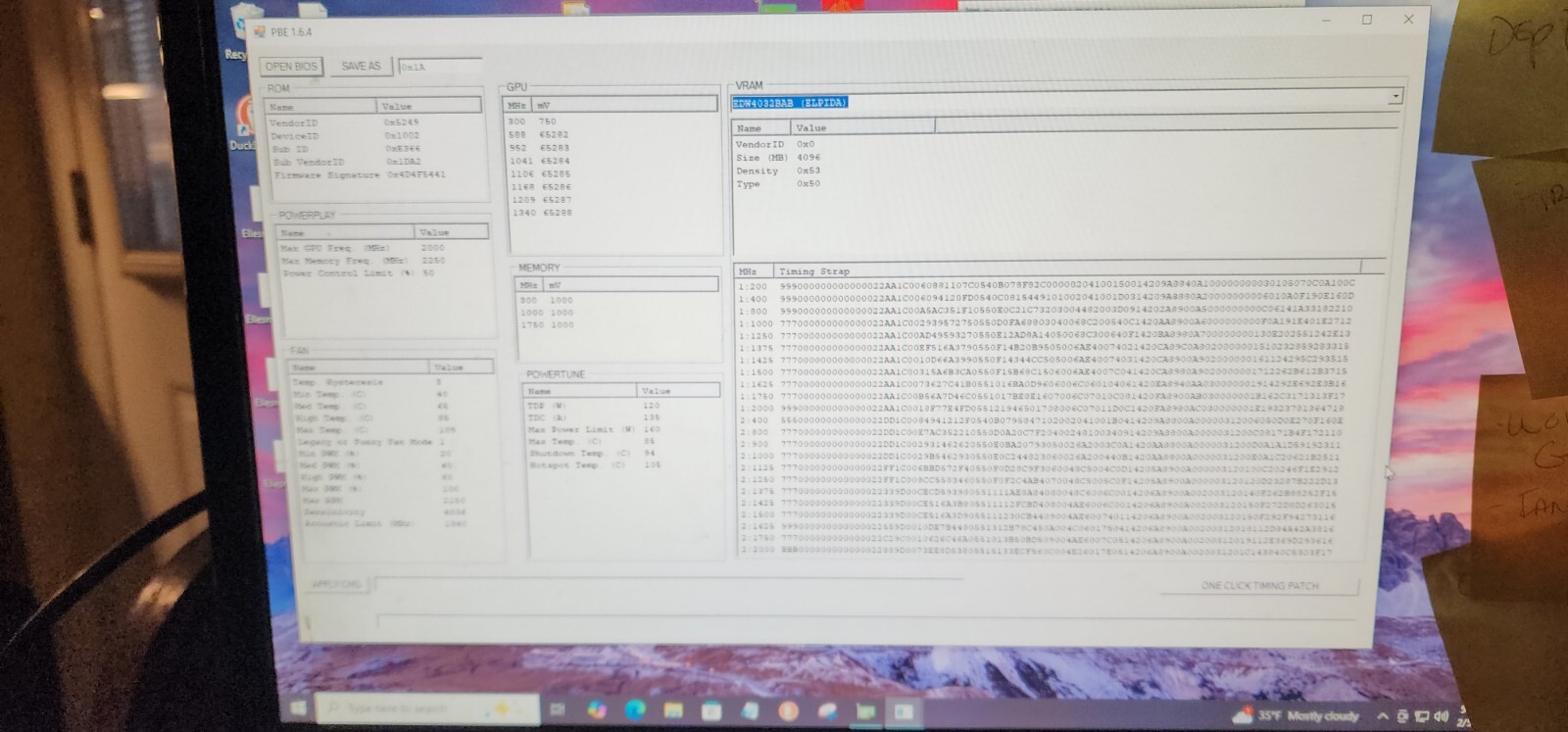Focus the 0x1A input field beside SAVE AS

[440, 67]
